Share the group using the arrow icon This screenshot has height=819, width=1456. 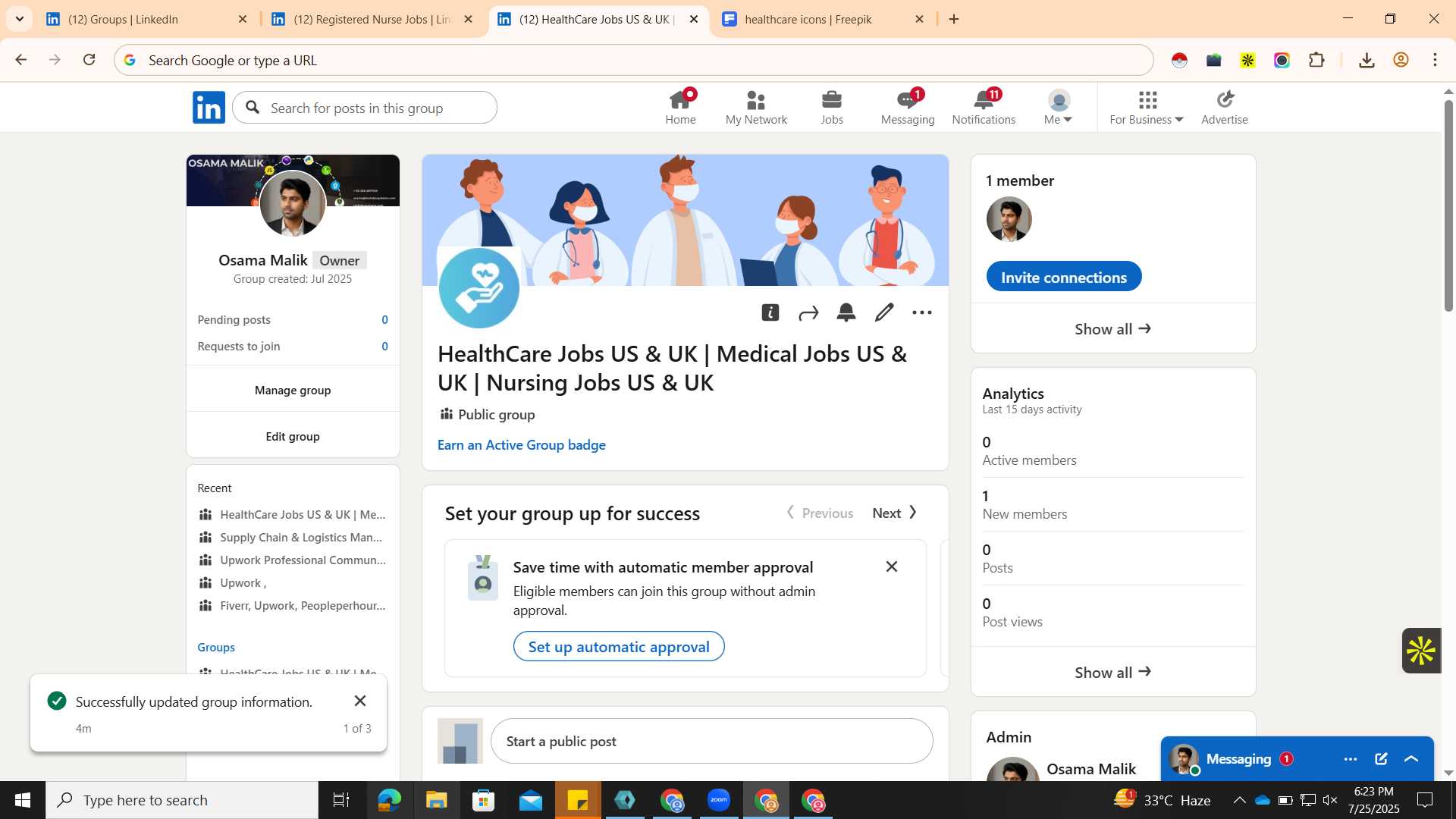(x=808, y=312)
